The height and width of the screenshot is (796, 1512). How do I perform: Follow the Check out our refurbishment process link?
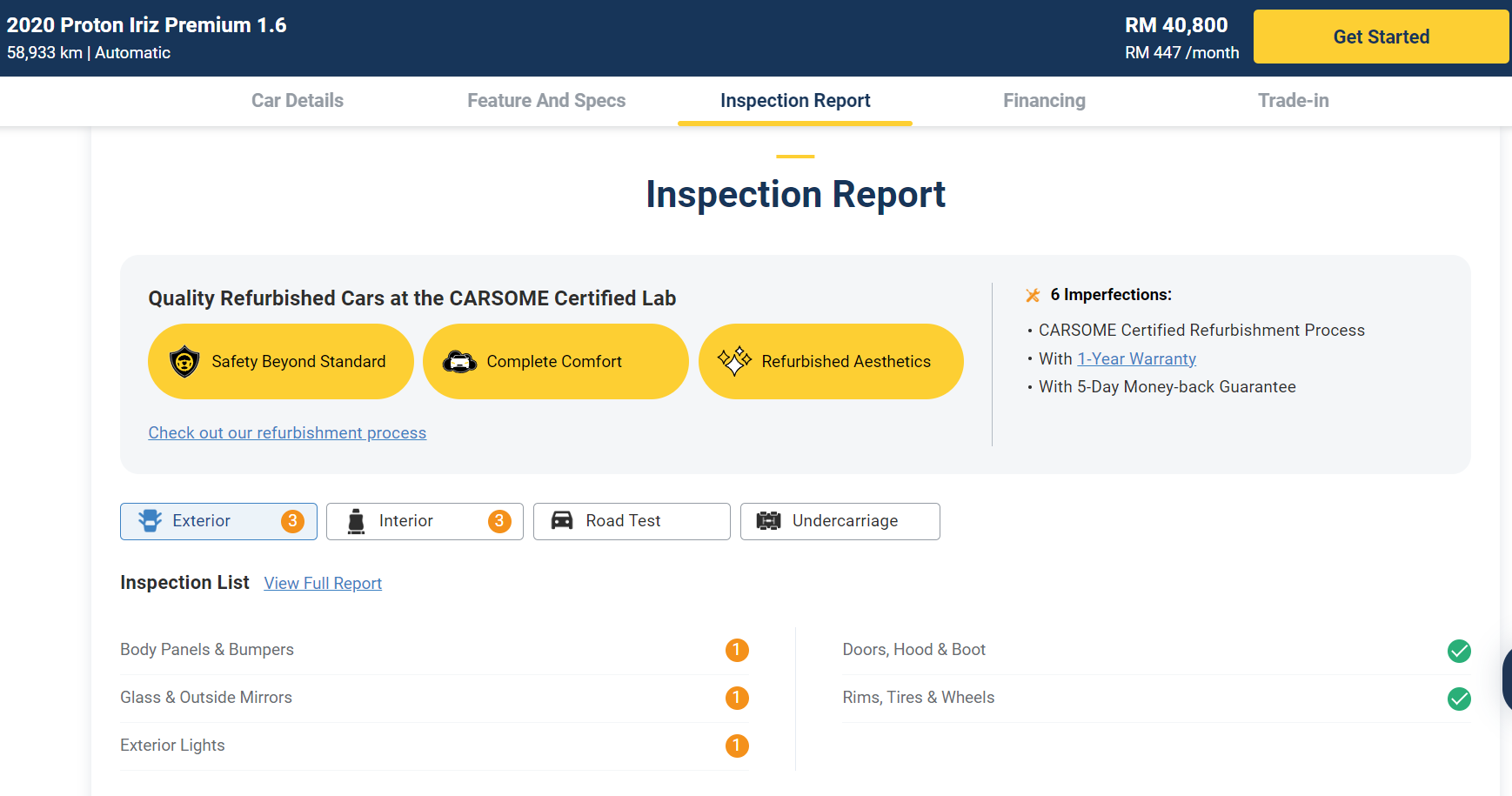click(287, 433)
